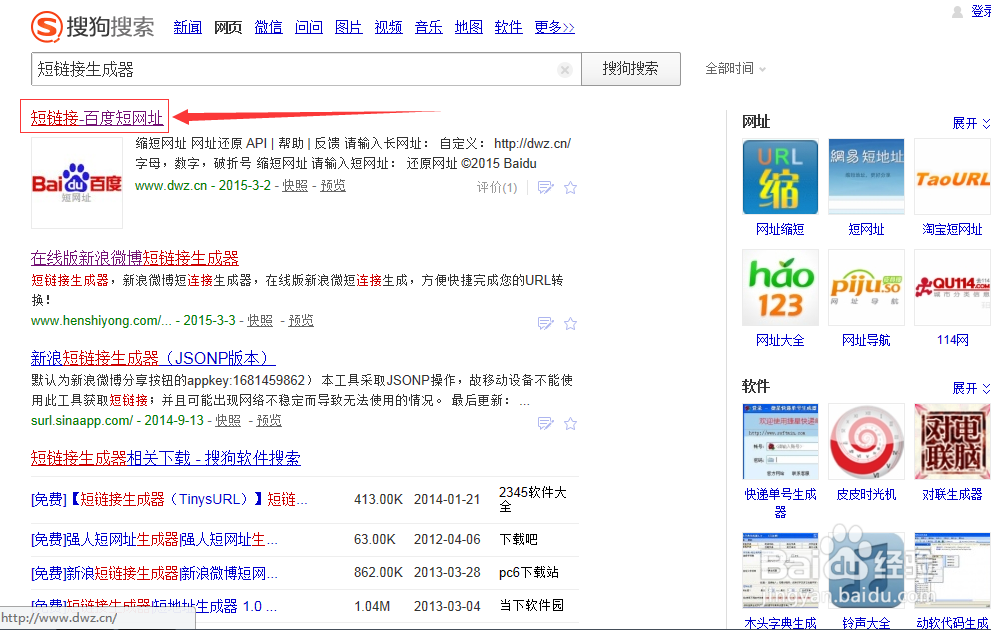Image resolution: width=991 pixels, height=630 pixels.
Task: Open the 强人短网址生成器 download link
Action: [154, 540]
